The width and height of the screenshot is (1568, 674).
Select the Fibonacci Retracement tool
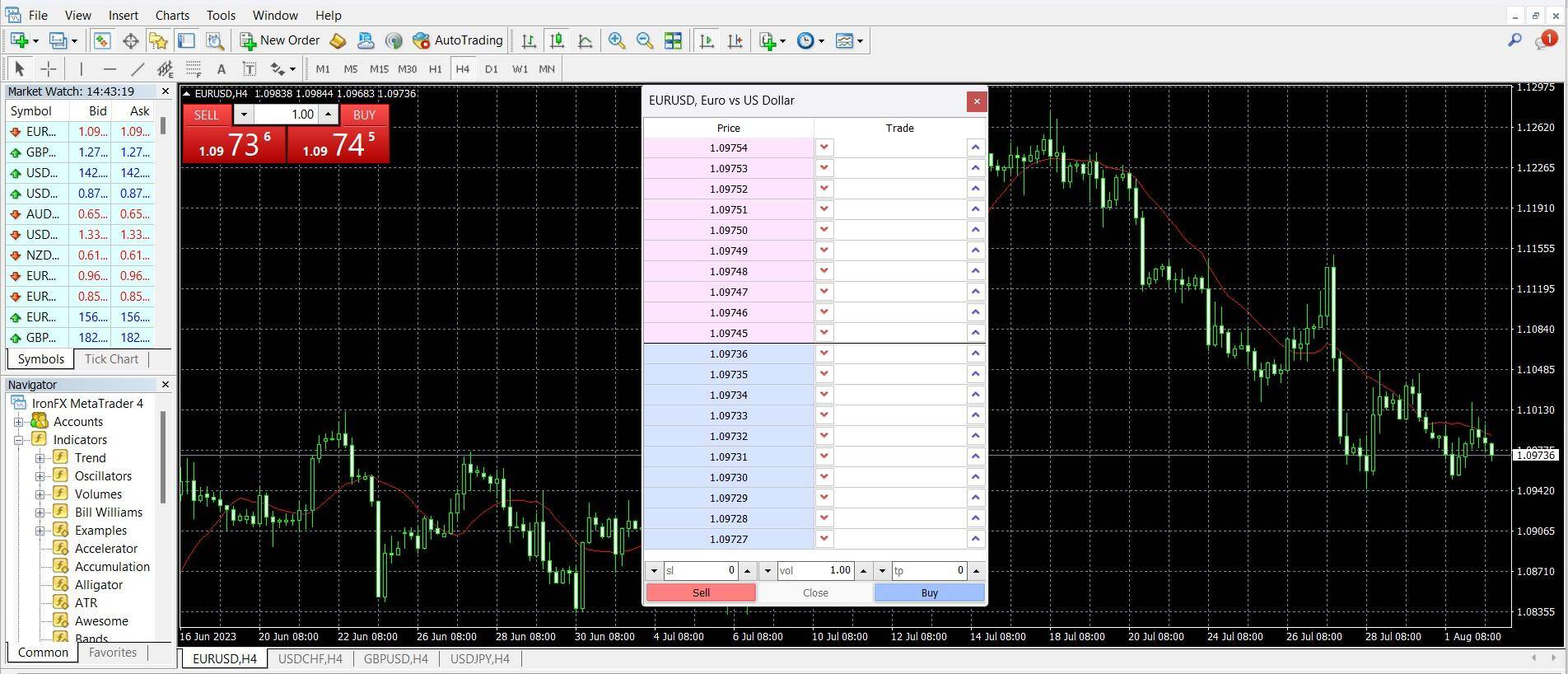193,69
